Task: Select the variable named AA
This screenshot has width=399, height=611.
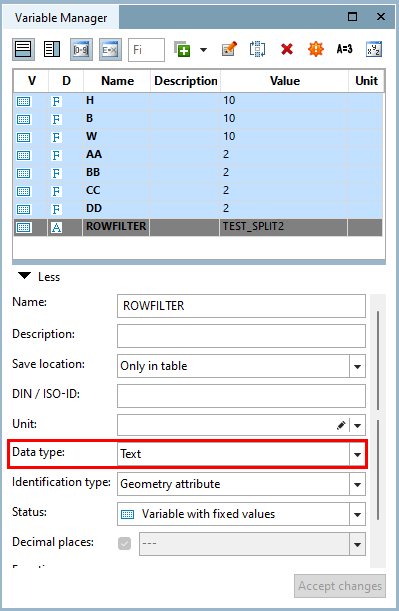Action: 117,154
